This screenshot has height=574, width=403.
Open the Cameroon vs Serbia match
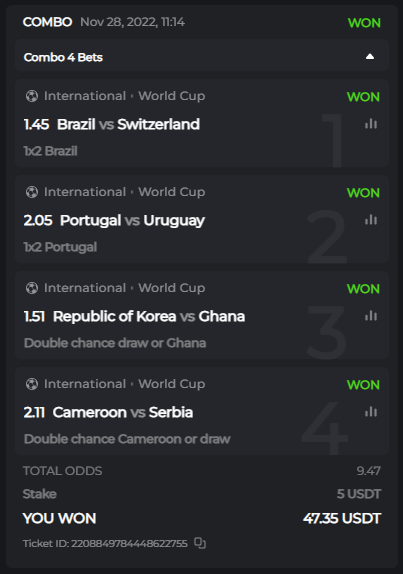tap(123, 412)
